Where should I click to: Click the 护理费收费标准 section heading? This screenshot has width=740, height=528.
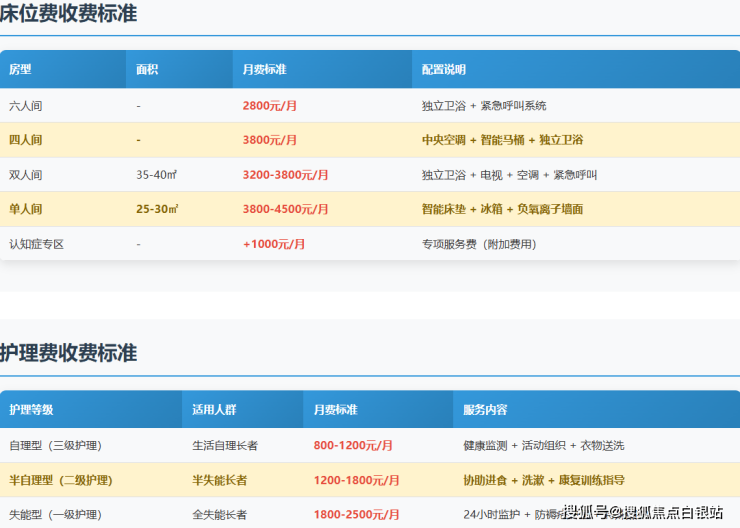click(x=69, y=353)
